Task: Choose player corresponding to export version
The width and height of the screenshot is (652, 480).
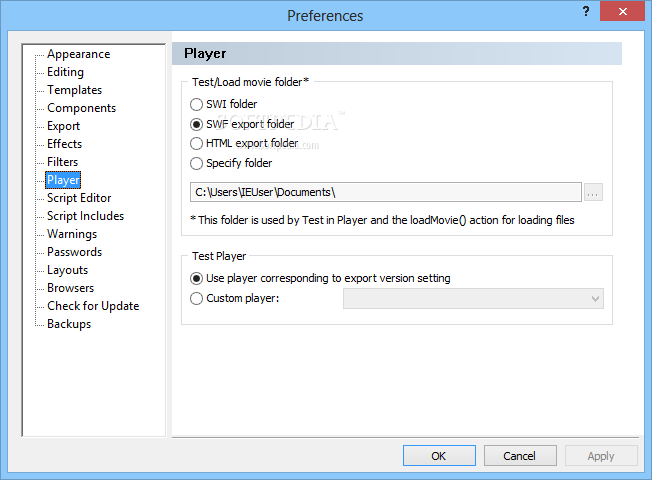Action: click(x=196, y=278)
